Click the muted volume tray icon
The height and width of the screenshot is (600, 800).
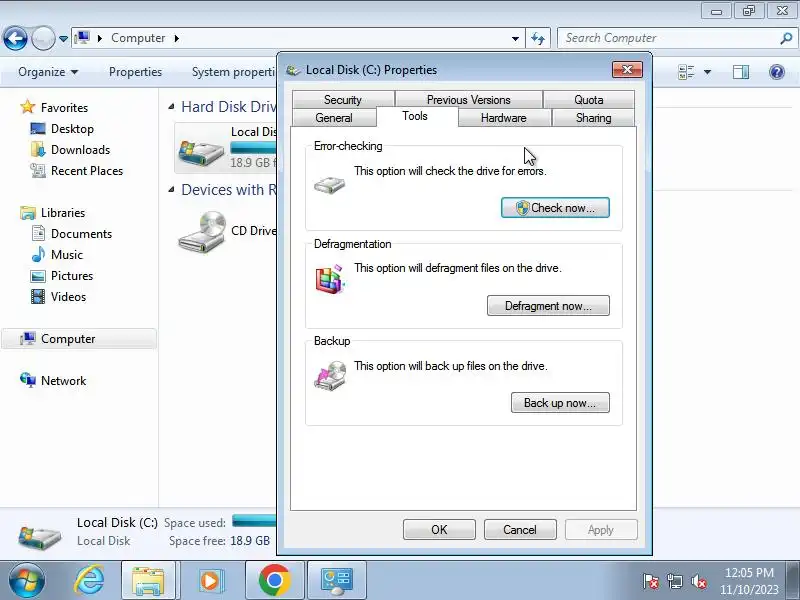coord(698,581)
